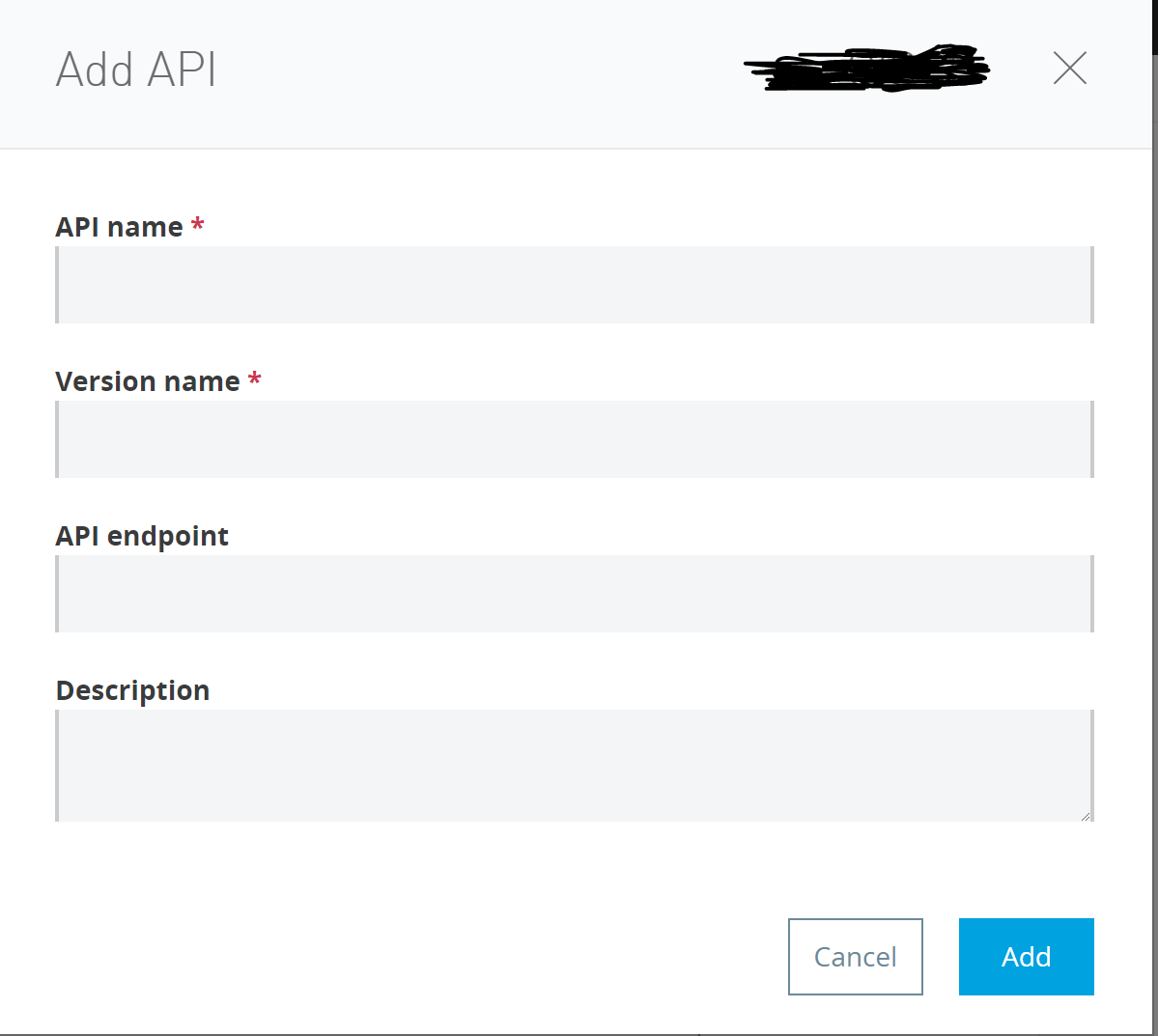Click the blacked-out scribble in the header
The image size is (1158, 1036).
tap(866, 69)
